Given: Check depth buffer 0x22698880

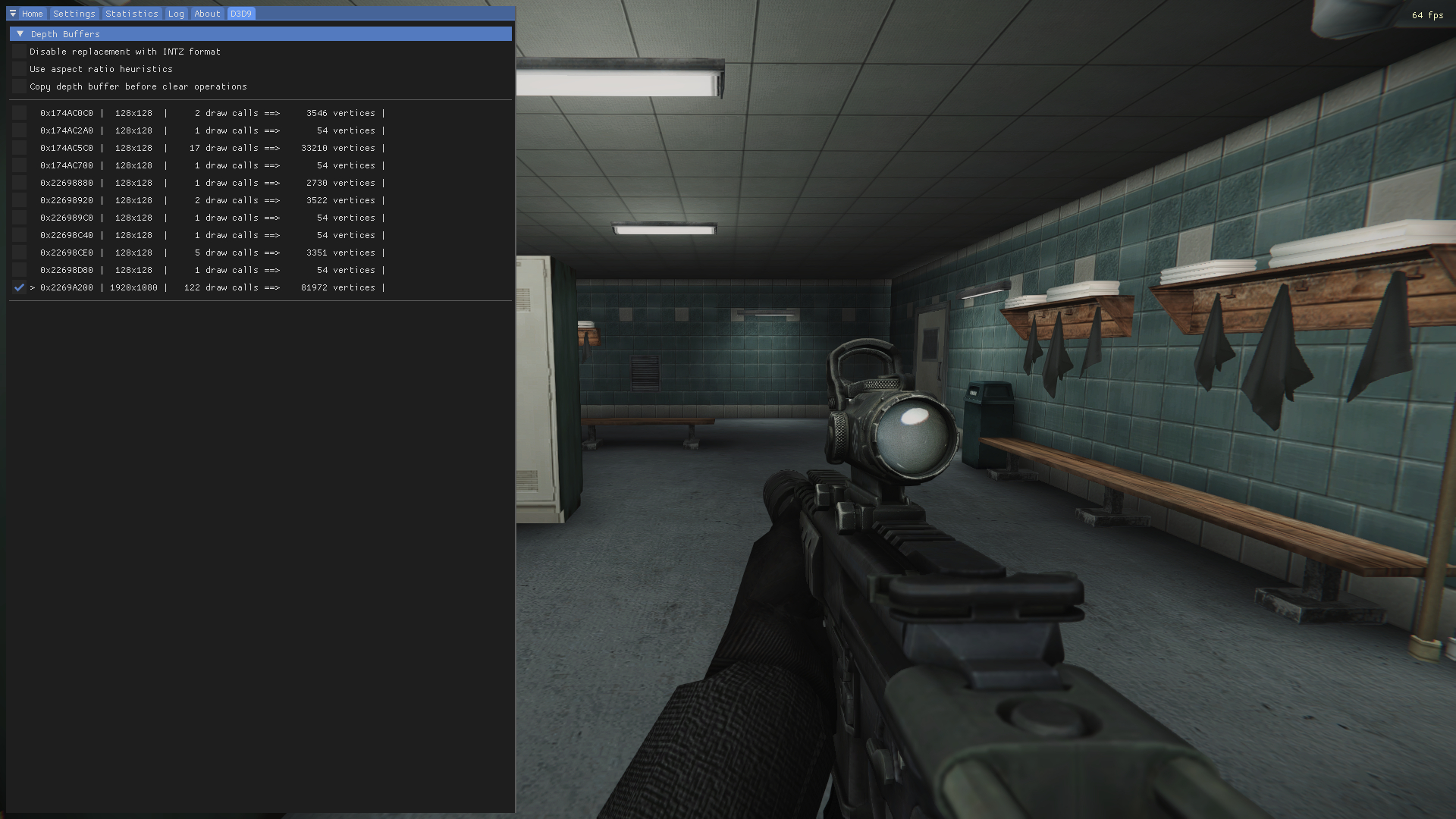Looking at the screenshot, I should point(19,183).
